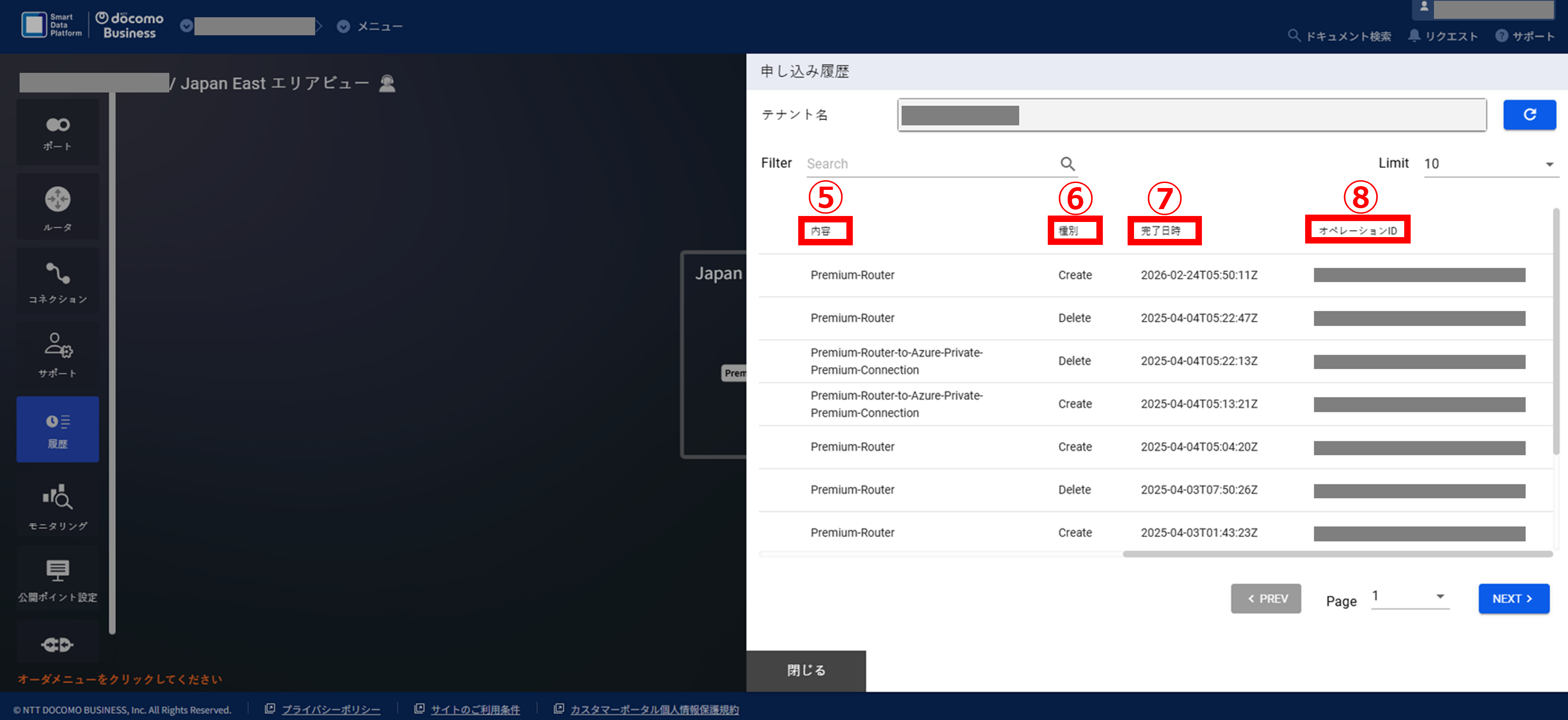Open the プライバシーポリシー footer link

pyautogui.click(x=330, y=709)
